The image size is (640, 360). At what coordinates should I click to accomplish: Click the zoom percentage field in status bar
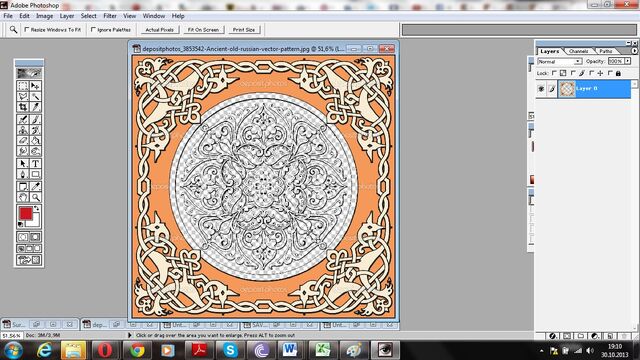tap(11, 335)
